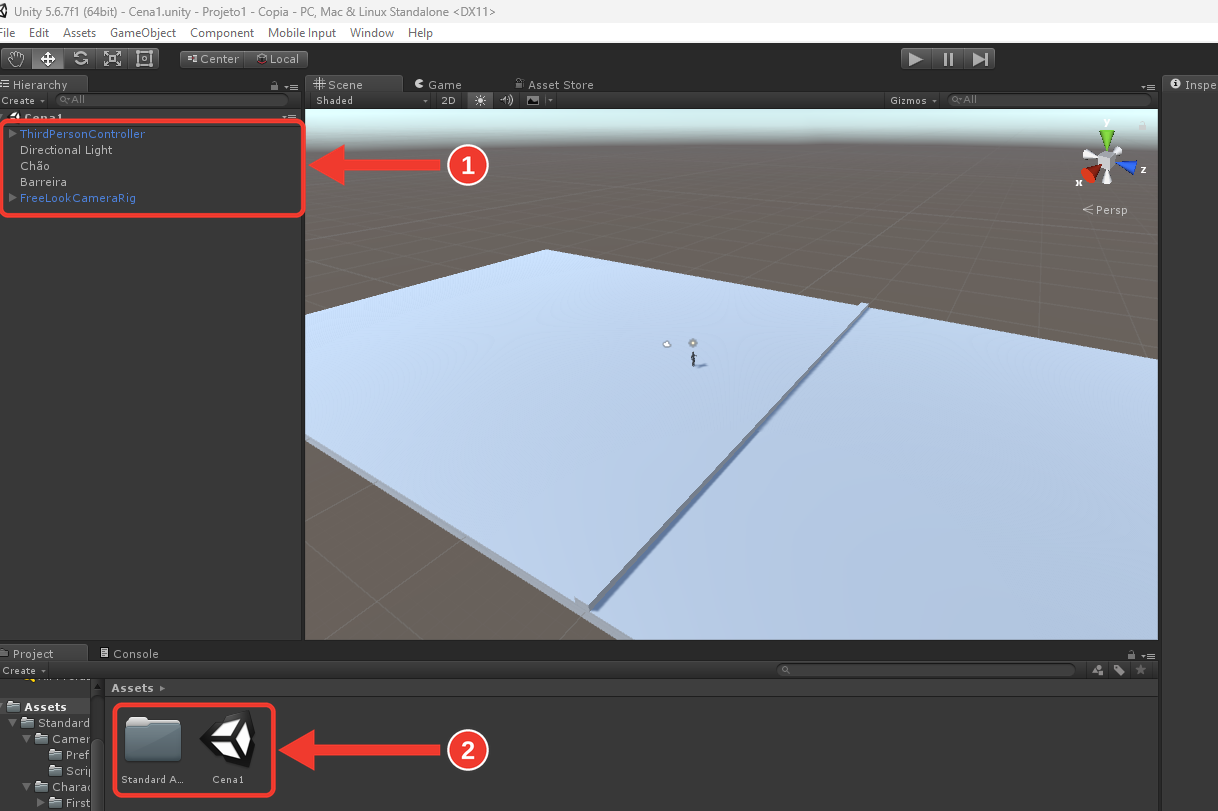The height and width of the screenshot is (811, 1218).
Task: Open the Scene panel options menu
Action: [1147, 87]
